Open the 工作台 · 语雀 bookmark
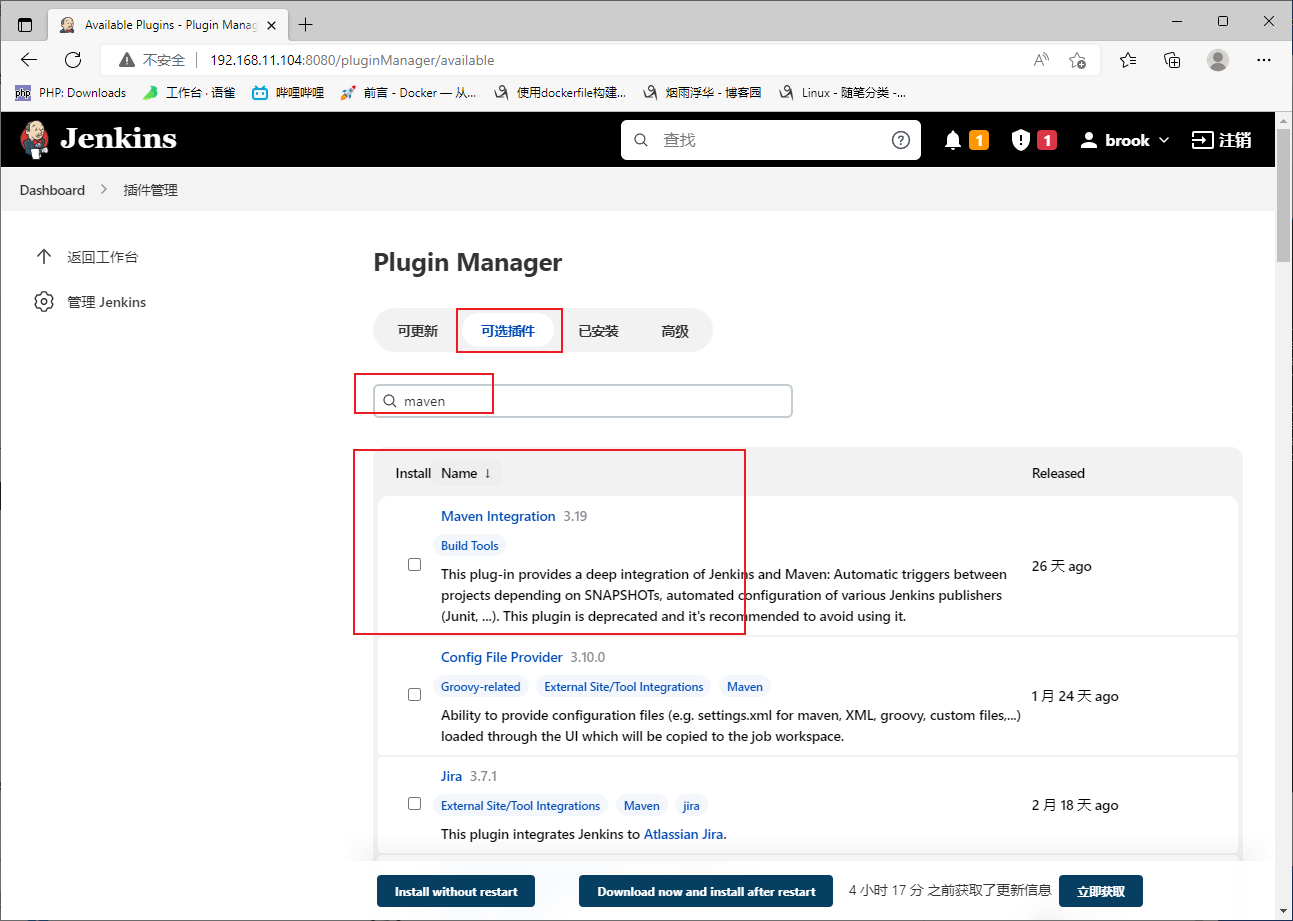This screenshot has height=921, width=1293. click(189, 92)
